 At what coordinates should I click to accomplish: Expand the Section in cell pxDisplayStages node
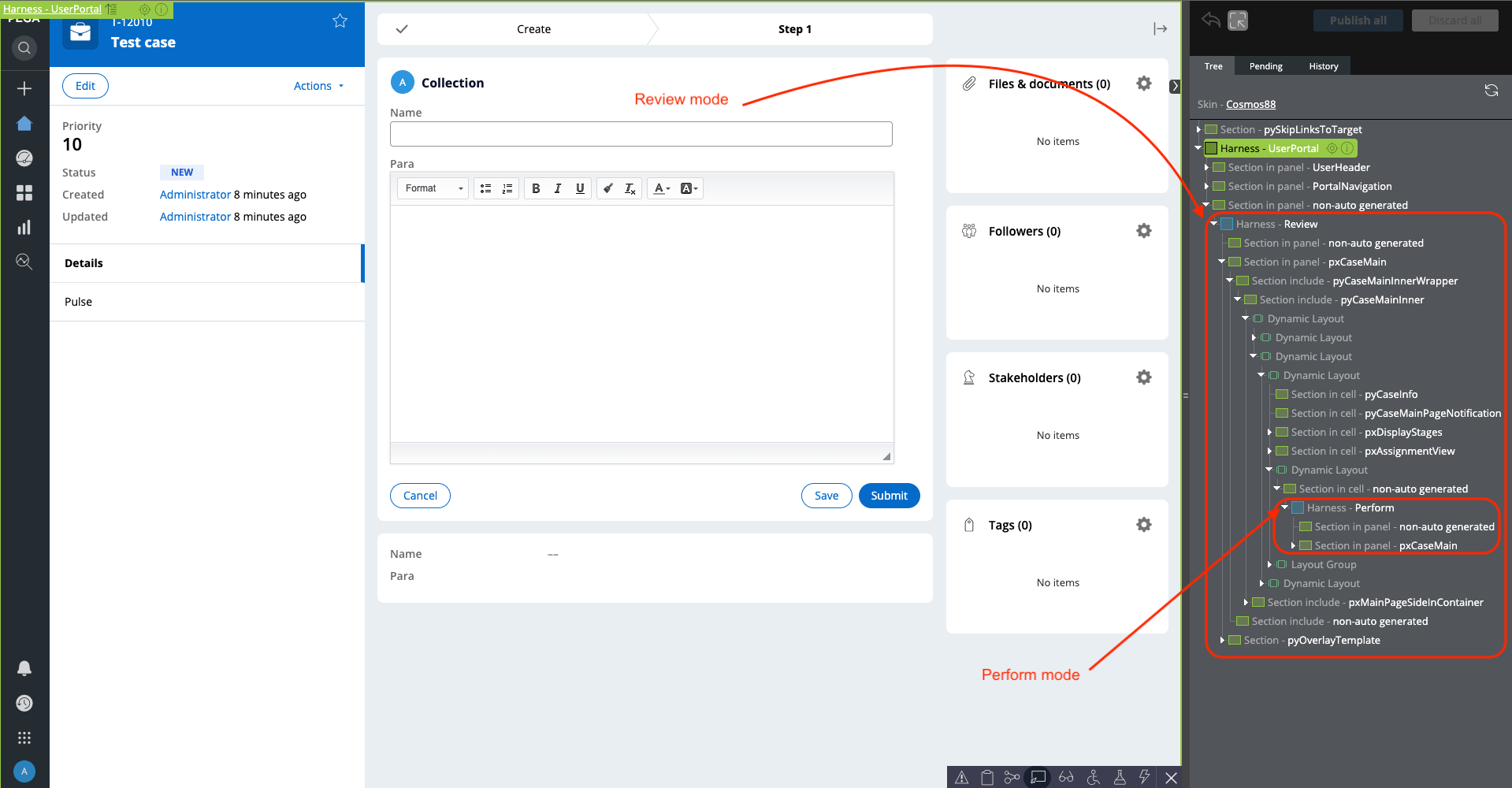tap(1269, 432)
